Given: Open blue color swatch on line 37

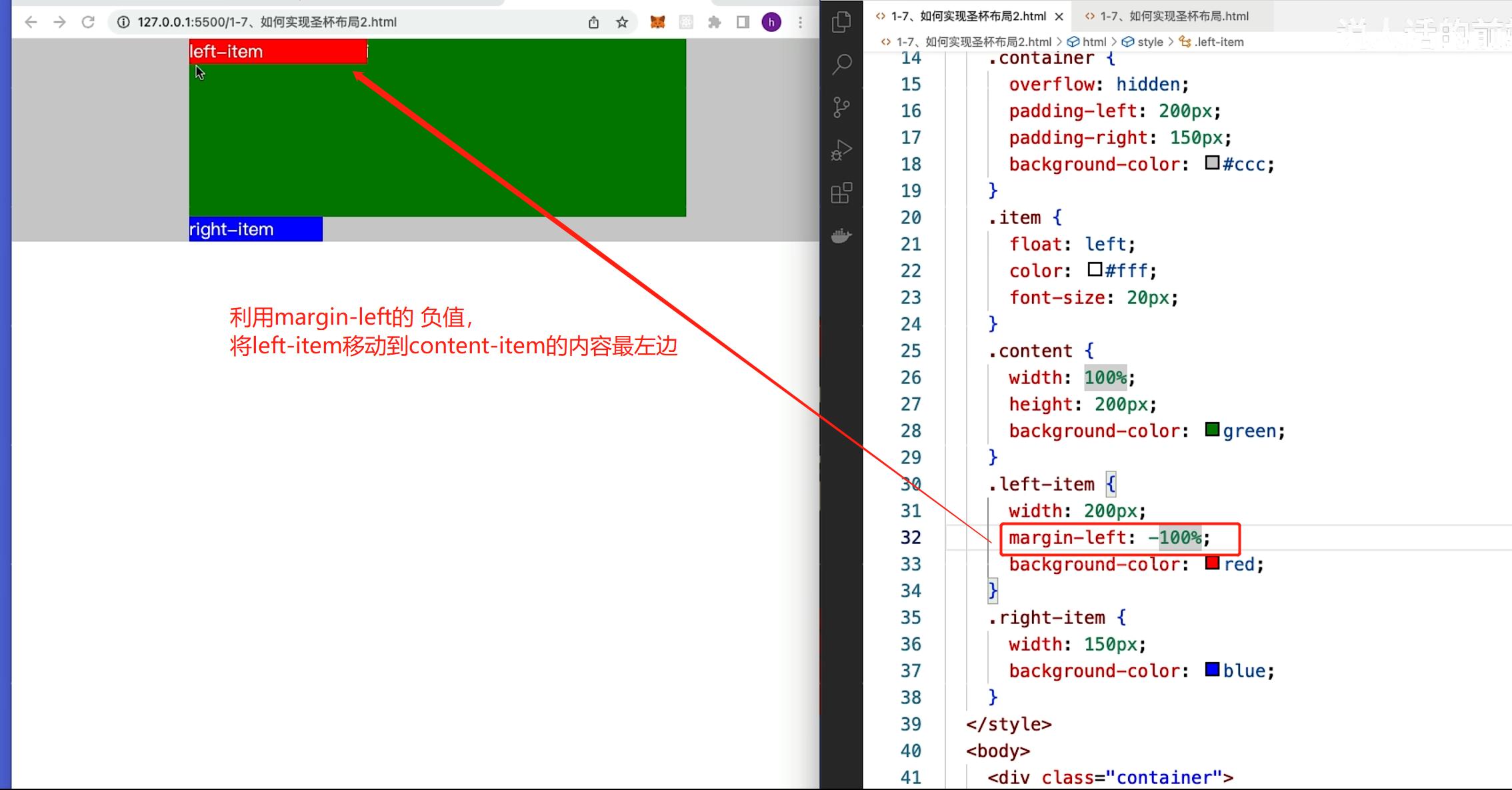Looking at the screenshot, I should tap(1213, 669).
